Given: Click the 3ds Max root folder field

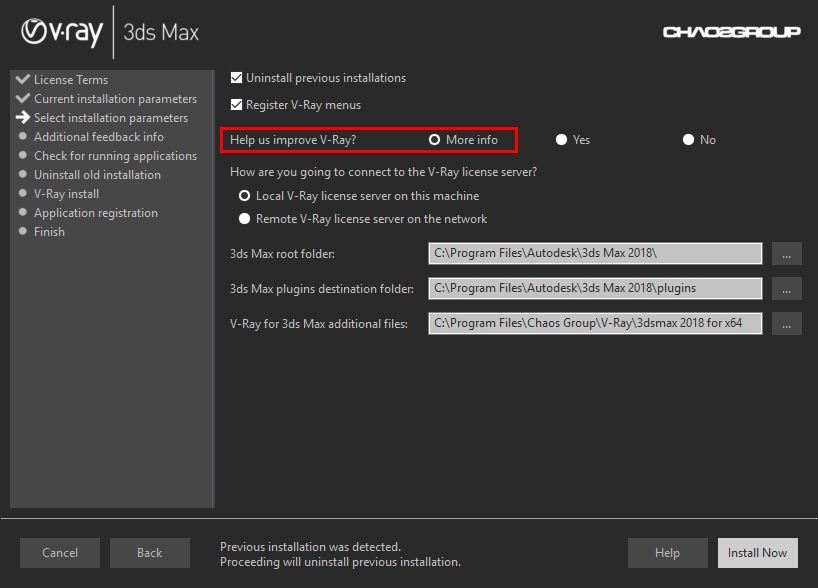Looking at the screenshot, I should (x=595, y=254).
